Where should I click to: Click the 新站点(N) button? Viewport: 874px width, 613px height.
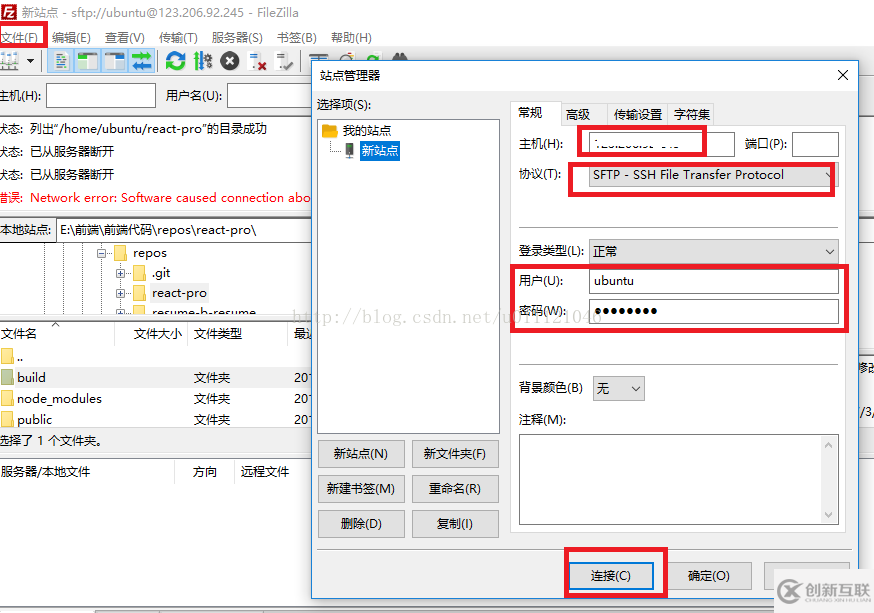[361, 454]
